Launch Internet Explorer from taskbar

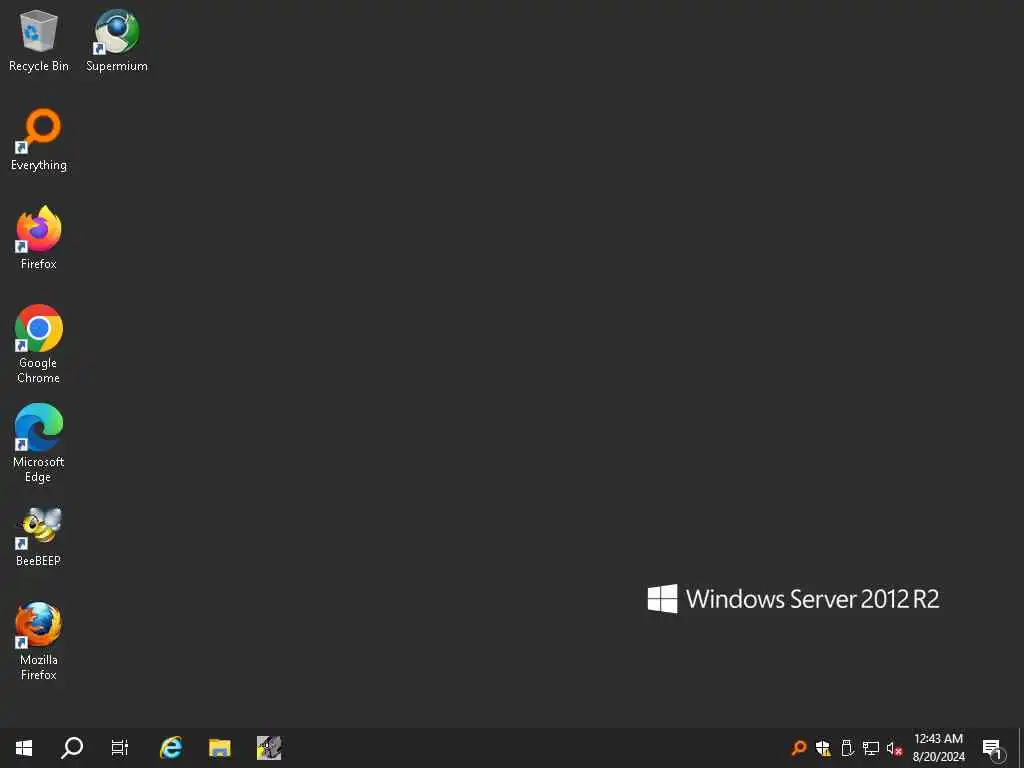coord(171,748)
